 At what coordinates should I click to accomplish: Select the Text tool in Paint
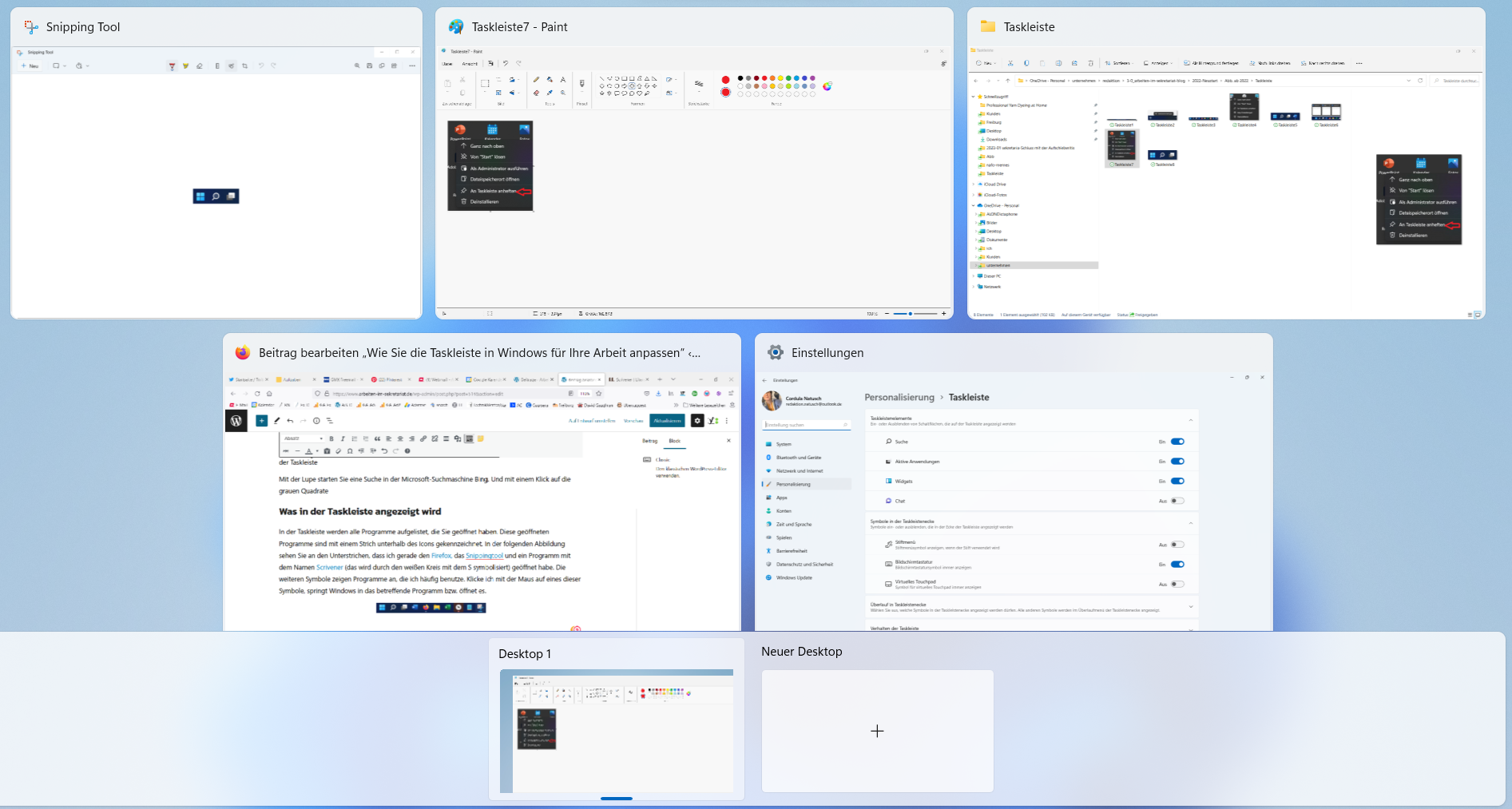point(563,79)
